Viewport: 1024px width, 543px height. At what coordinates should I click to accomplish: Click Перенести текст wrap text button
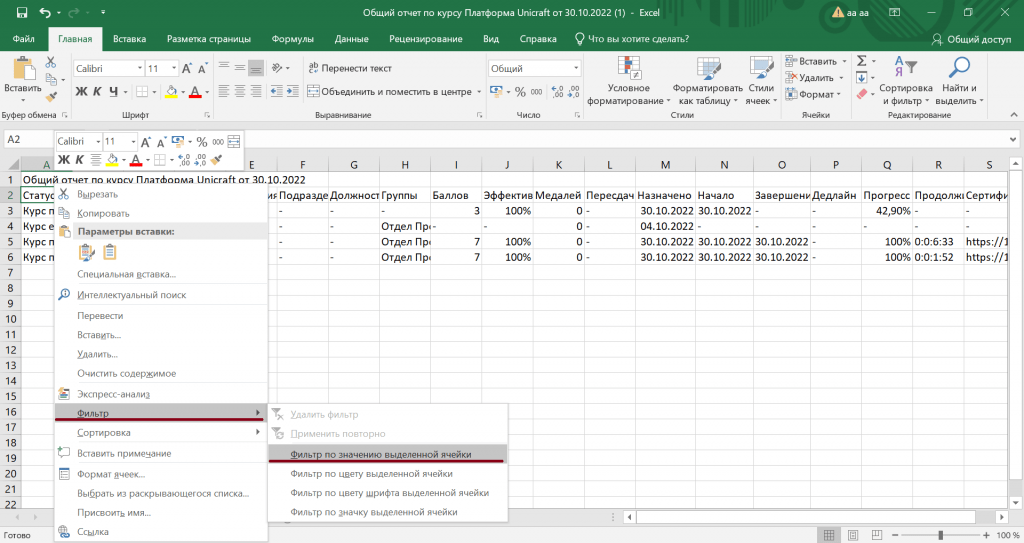click(x=349, y=68)
